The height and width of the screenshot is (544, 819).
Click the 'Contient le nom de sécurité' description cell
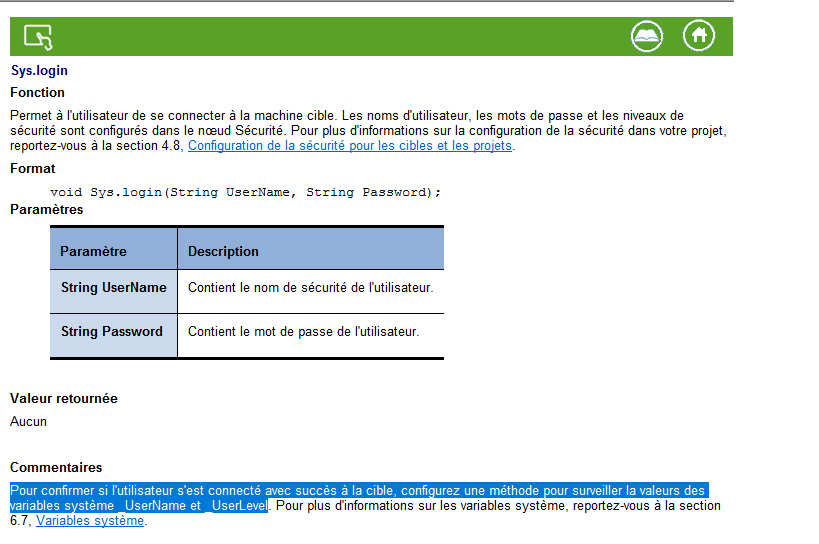click(x=310, y=288)
